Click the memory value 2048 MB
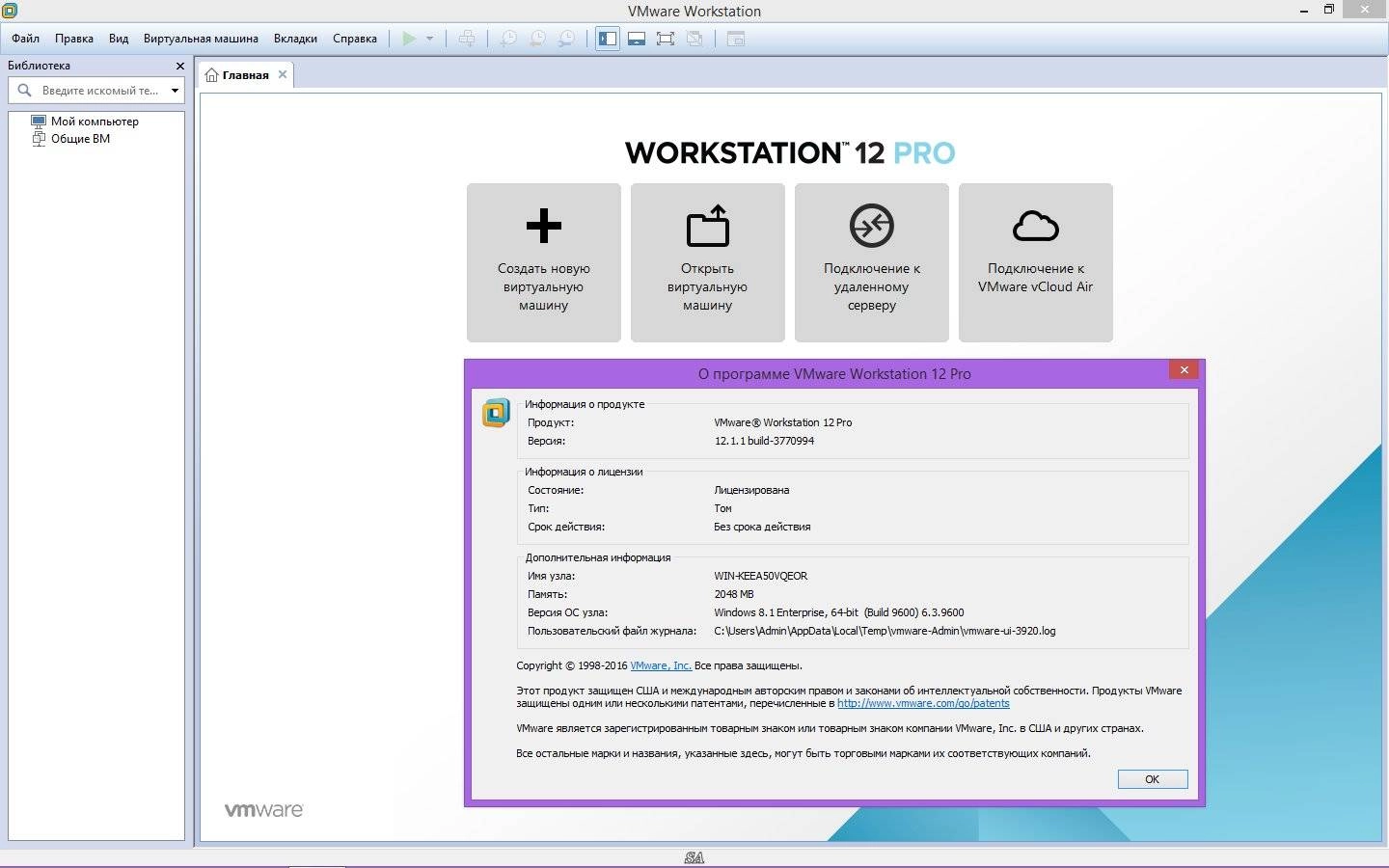Image resolution: width=1389 pixels, height=868 pixels. pyautogui.click(x=734, y=594)
